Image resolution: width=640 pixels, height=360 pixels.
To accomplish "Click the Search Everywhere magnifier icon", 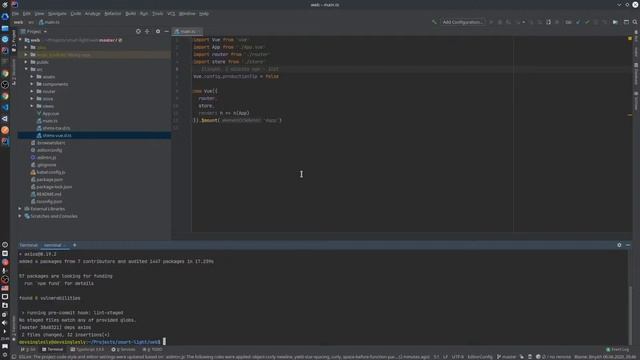I will click(635, 22).
